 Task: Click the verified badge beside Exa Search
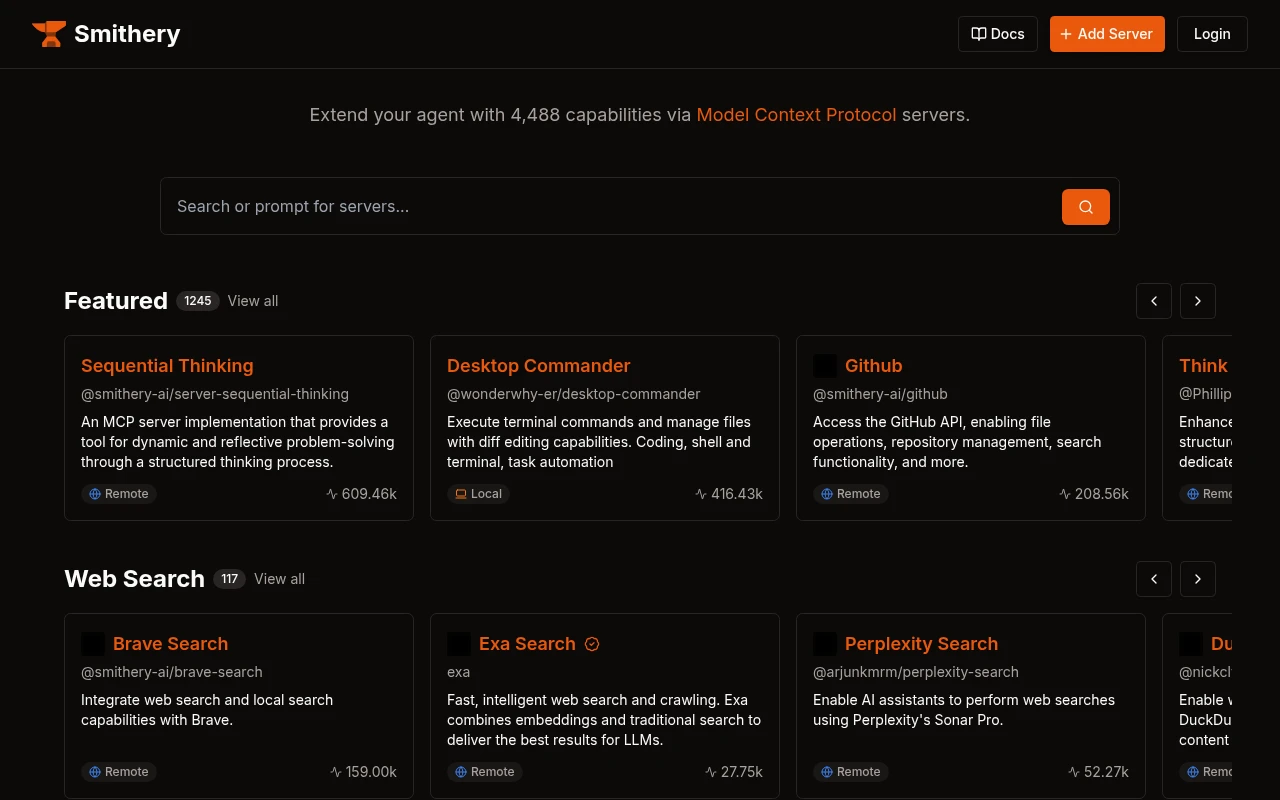pos(592,644)
